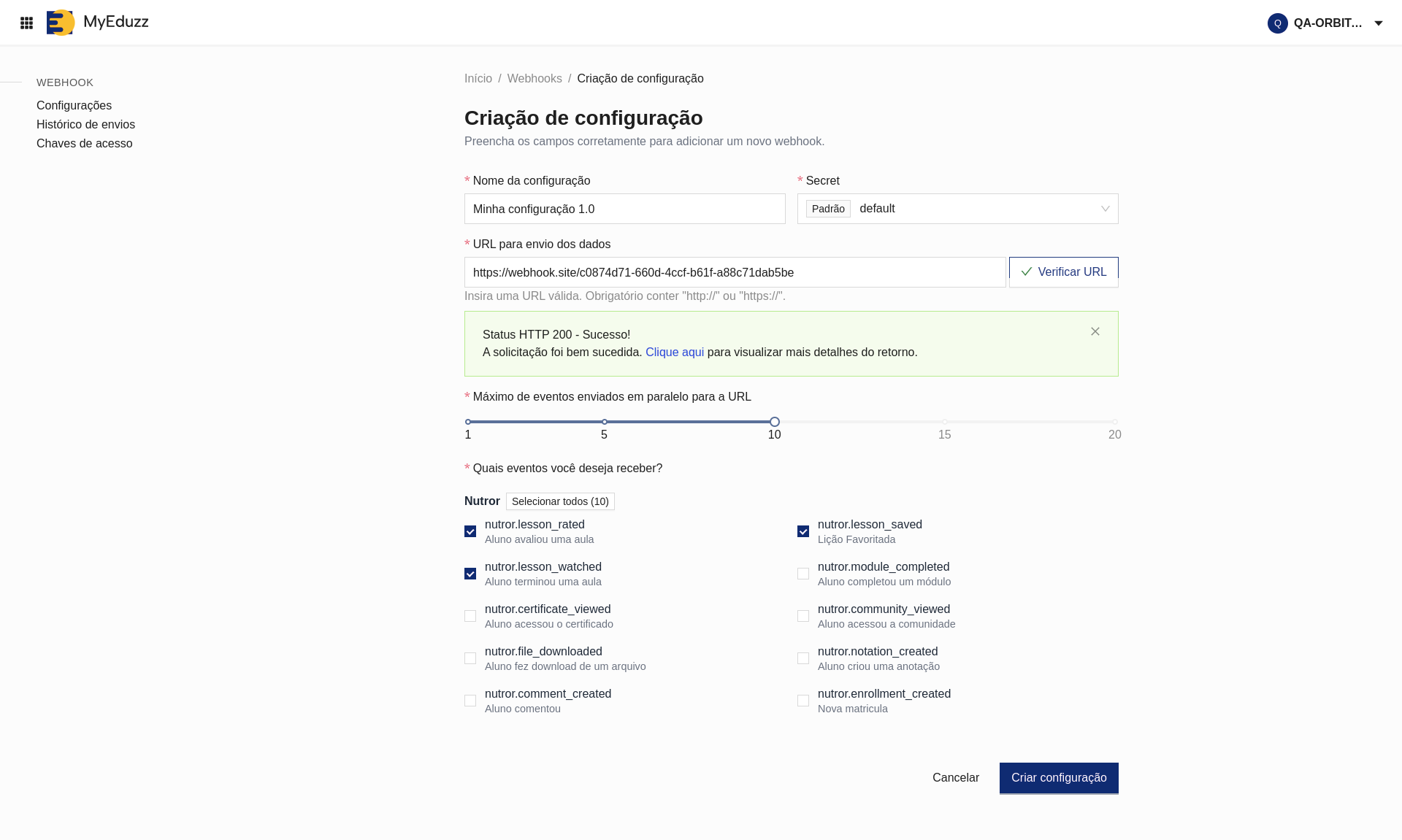
Task: Open the Secret dropdown
Action: pos(957,209)
